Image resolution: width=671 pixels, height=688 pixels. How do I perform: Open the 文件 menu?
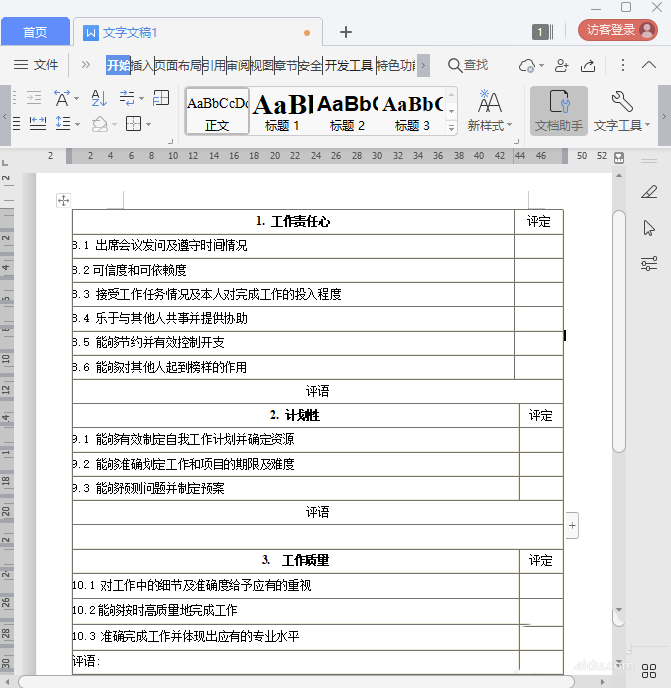[36, 65]
